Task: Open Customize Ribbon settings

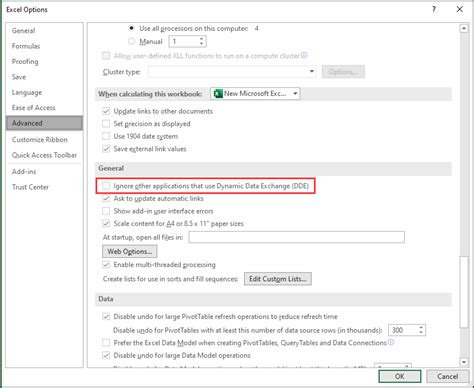Action: pyautogui.click(x=40, y=140)
